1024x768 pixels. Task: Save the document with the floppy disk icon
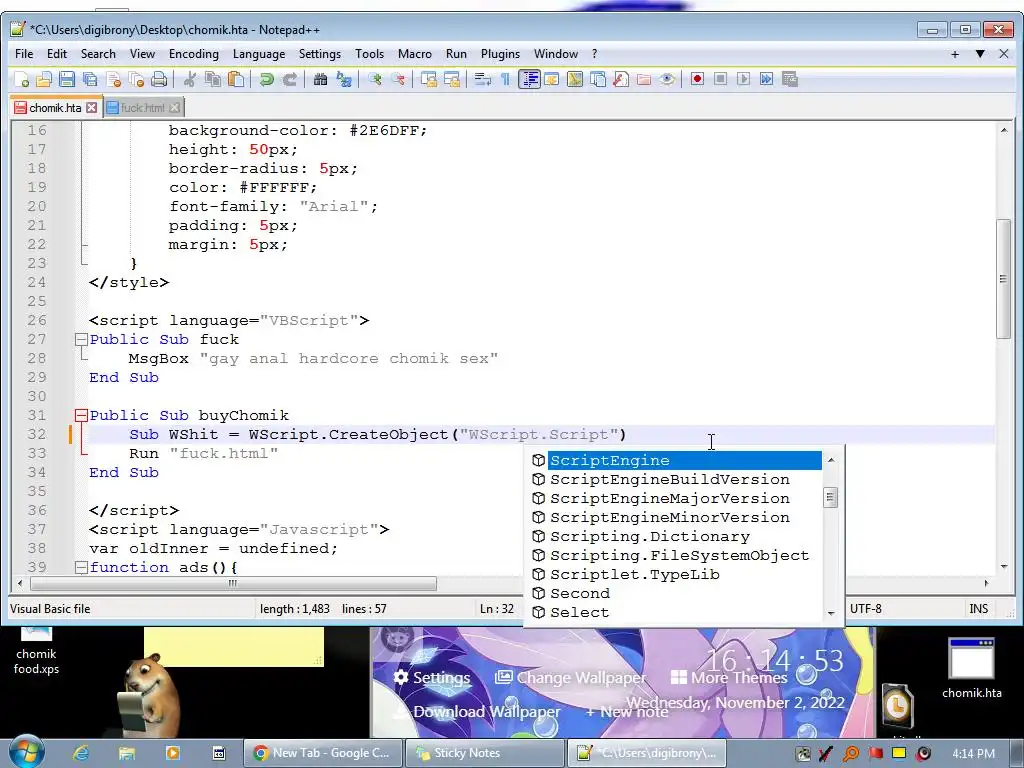pyautogui.click(x=67, y=80)
